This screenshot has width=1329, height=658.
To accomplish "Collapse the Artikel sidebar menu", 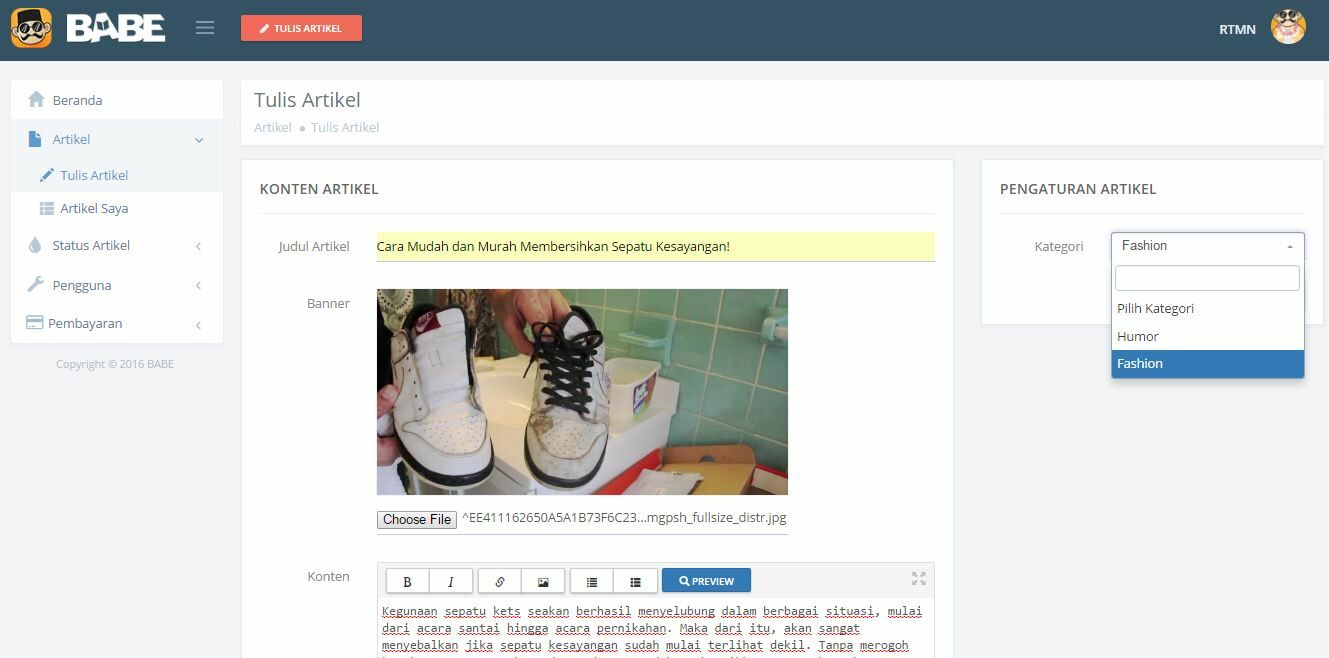I will tap(117, 139).
